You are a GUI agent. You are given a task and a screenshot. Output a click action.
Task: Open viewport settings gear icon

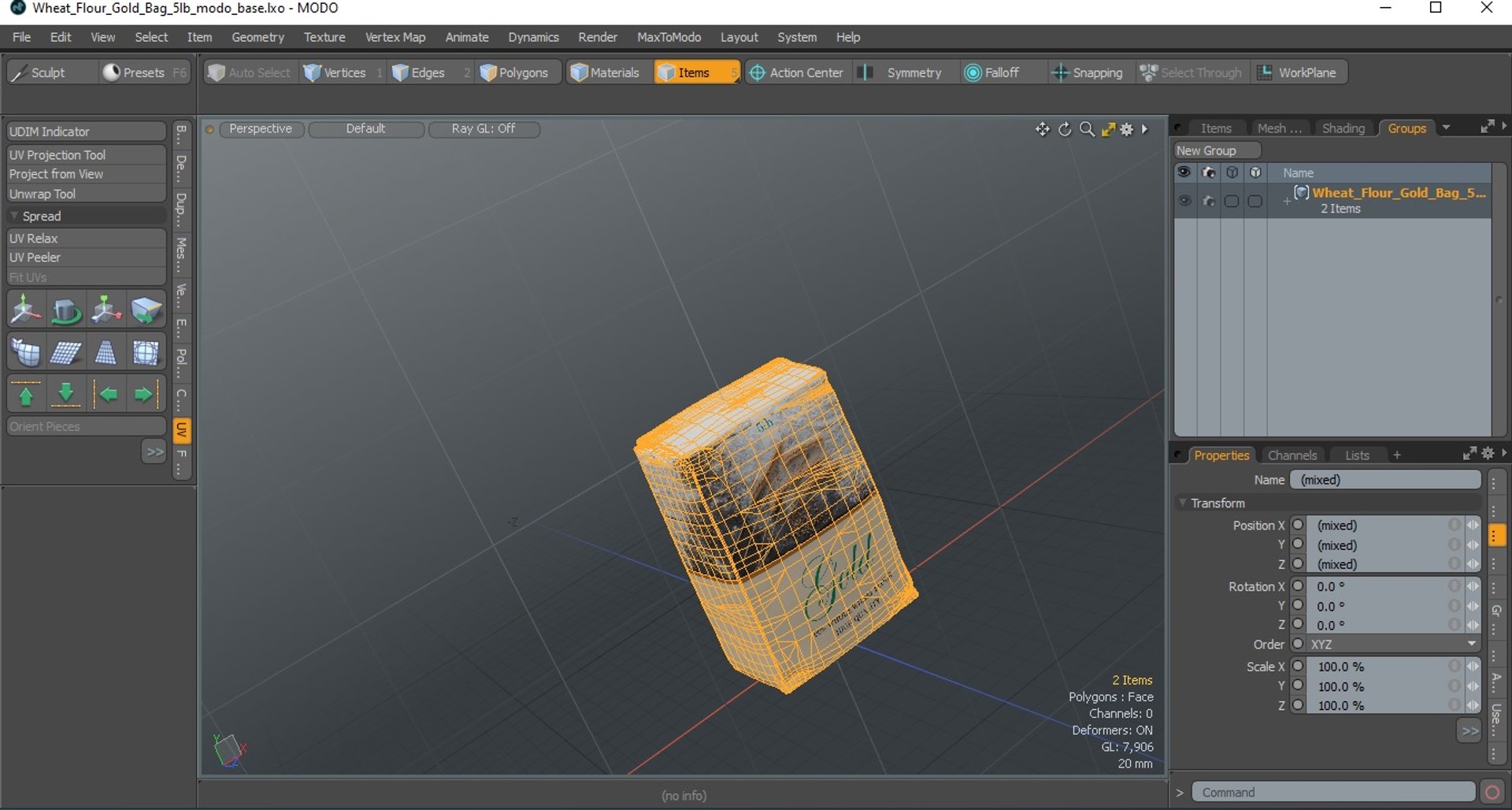[1127, 129]
